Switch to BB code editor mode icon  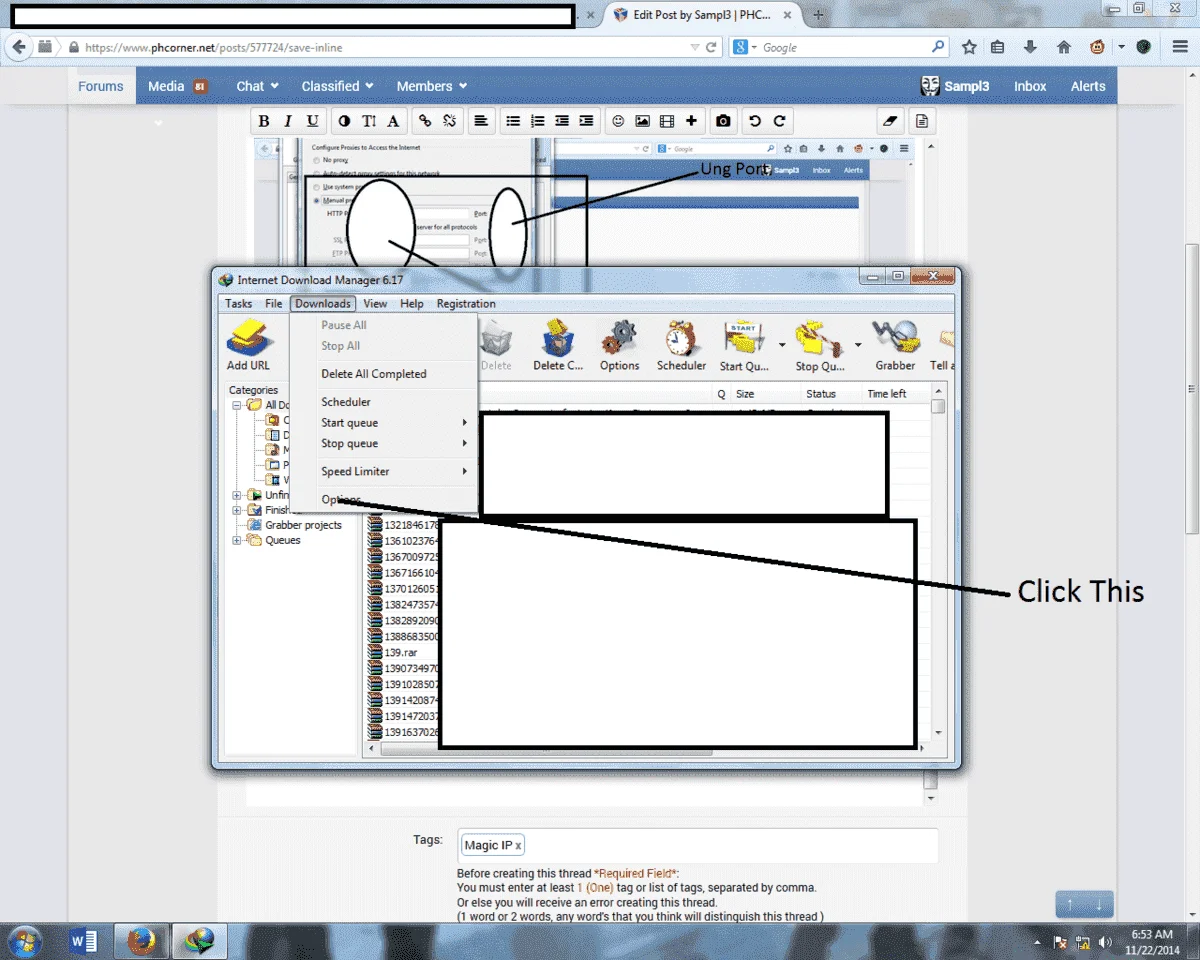[x=922, y=121]
